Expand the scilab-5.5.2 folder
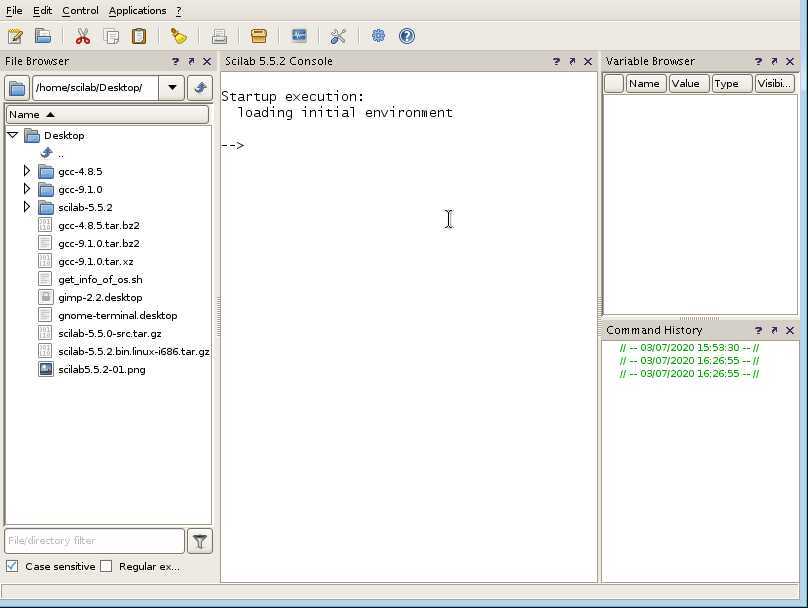This screenshot has width=808, height=608. (x=27, y=207)
